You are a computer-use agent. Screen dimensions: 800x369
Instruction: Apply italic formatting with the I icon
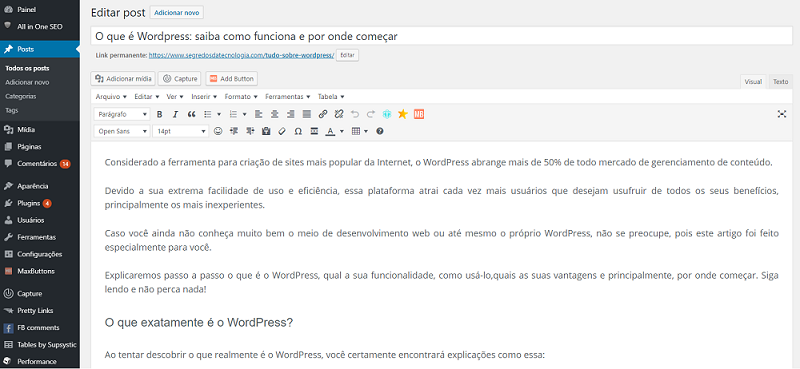click(176, 114)
